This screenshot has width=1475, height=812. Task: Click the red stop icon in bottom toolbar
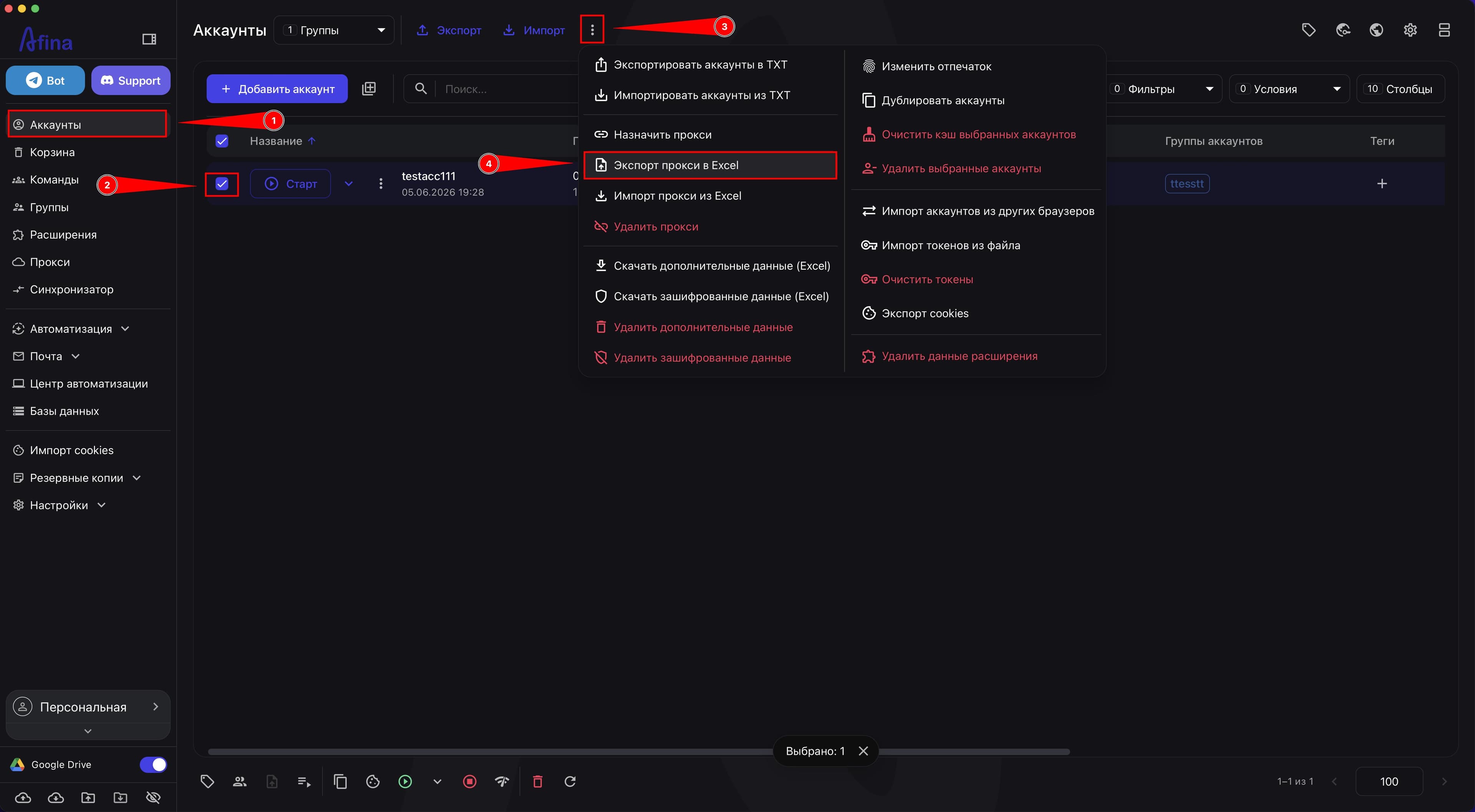[x=469, y=781]
